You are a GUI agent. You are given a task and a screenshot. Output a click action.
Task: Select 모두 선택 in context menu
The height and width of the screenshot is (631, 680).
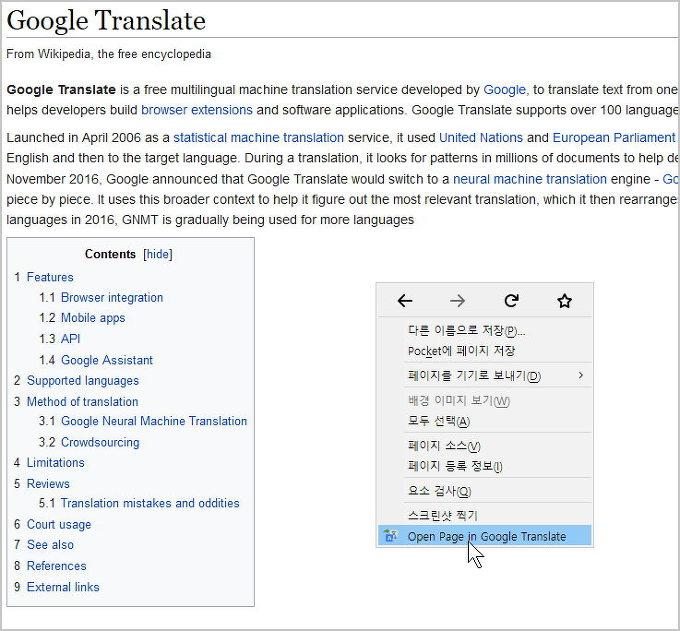coord(484,421)
